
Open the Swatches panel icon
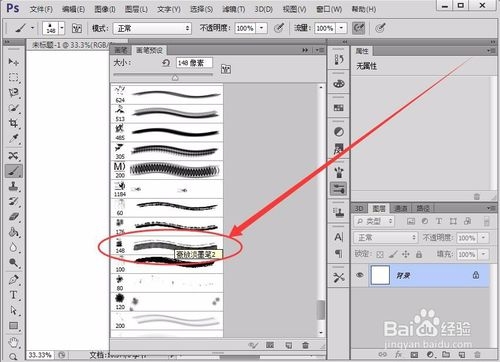click(339, 107)
